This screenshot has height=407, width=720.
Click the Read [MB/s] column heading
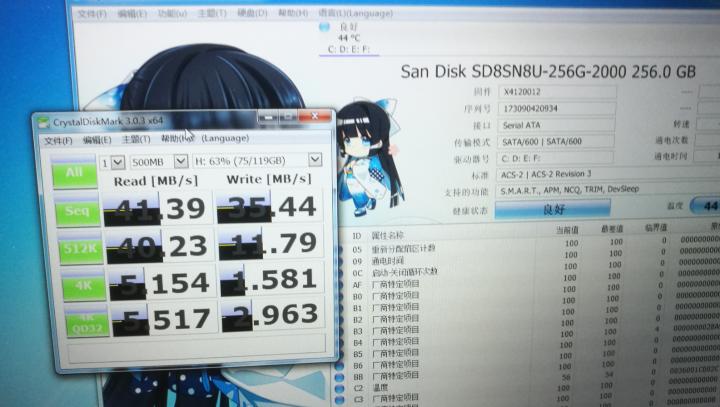pos(156,181)
